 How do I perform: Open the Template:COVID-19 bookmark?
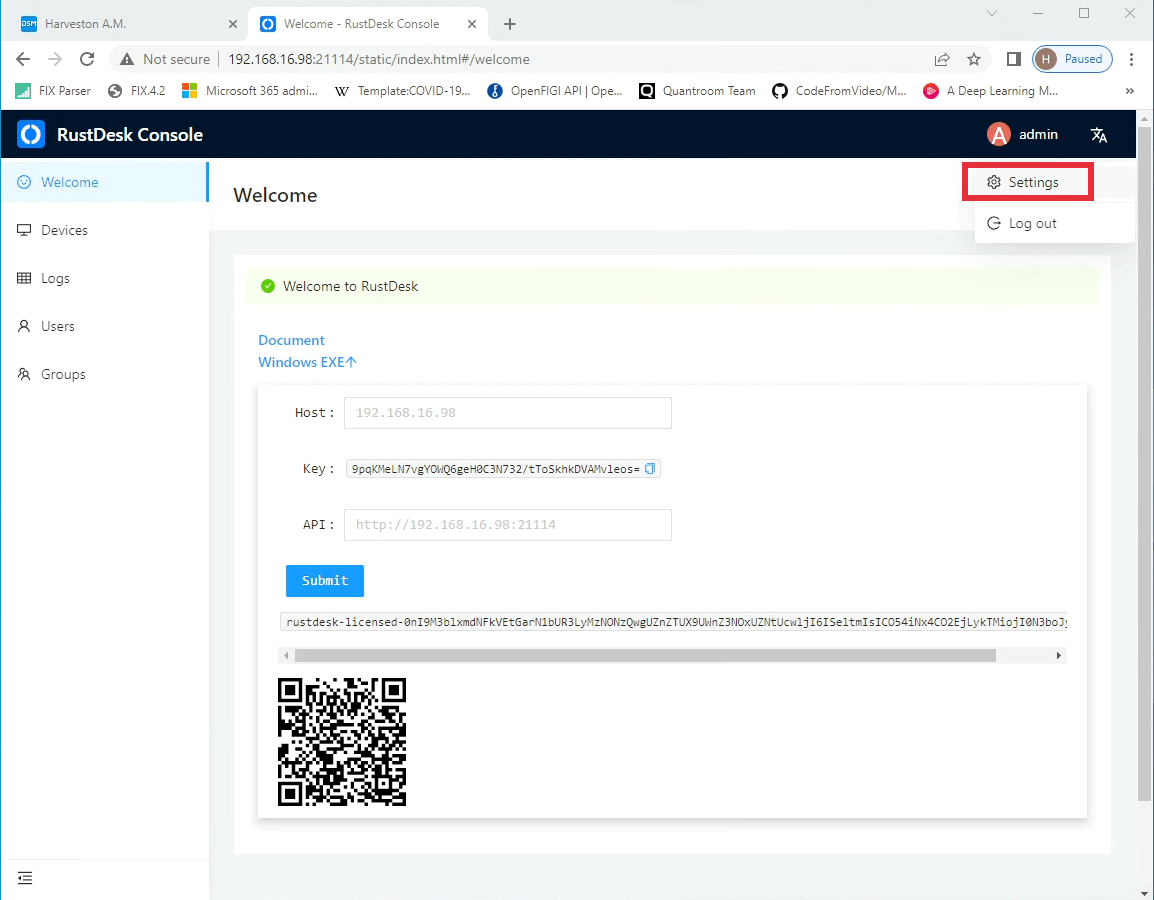click(402, 91)
